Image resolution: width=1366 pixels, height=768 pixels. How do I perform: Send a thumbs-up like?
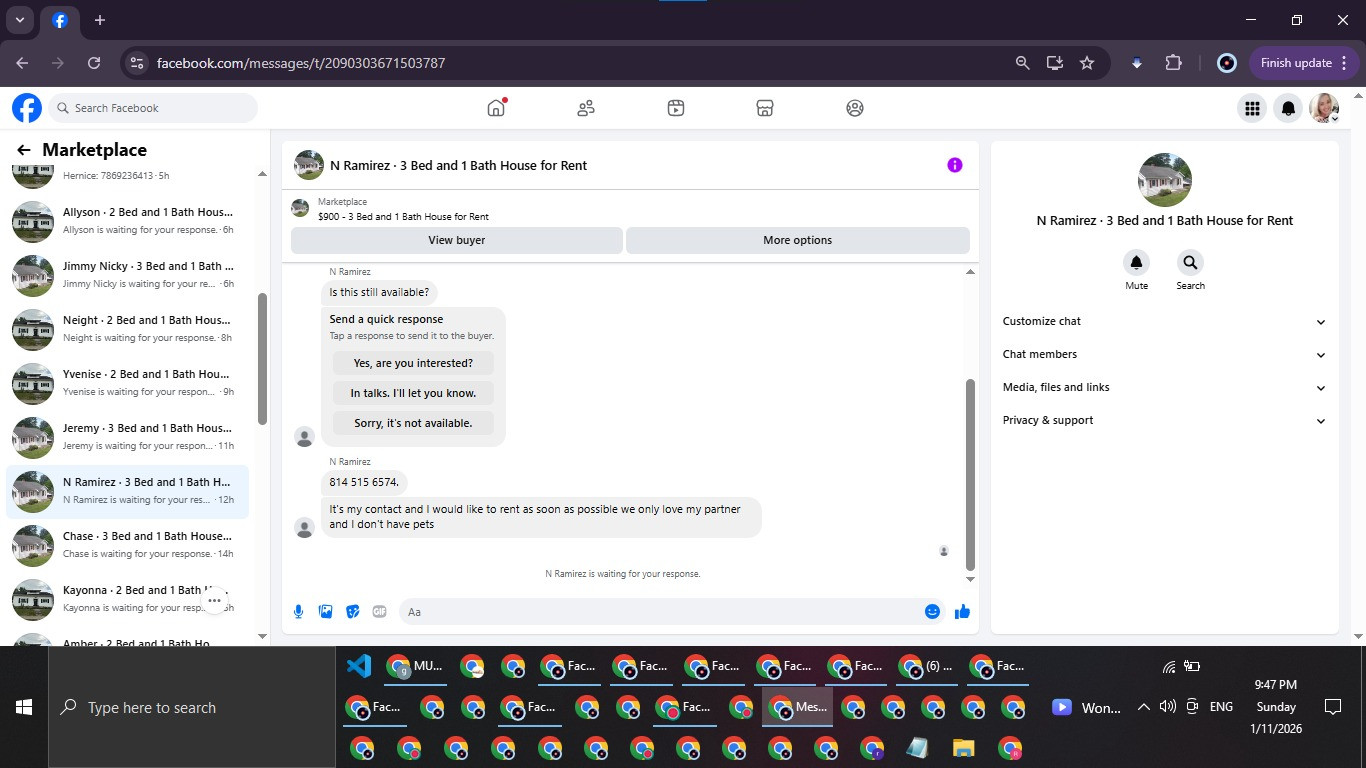[x=962, y=611]
